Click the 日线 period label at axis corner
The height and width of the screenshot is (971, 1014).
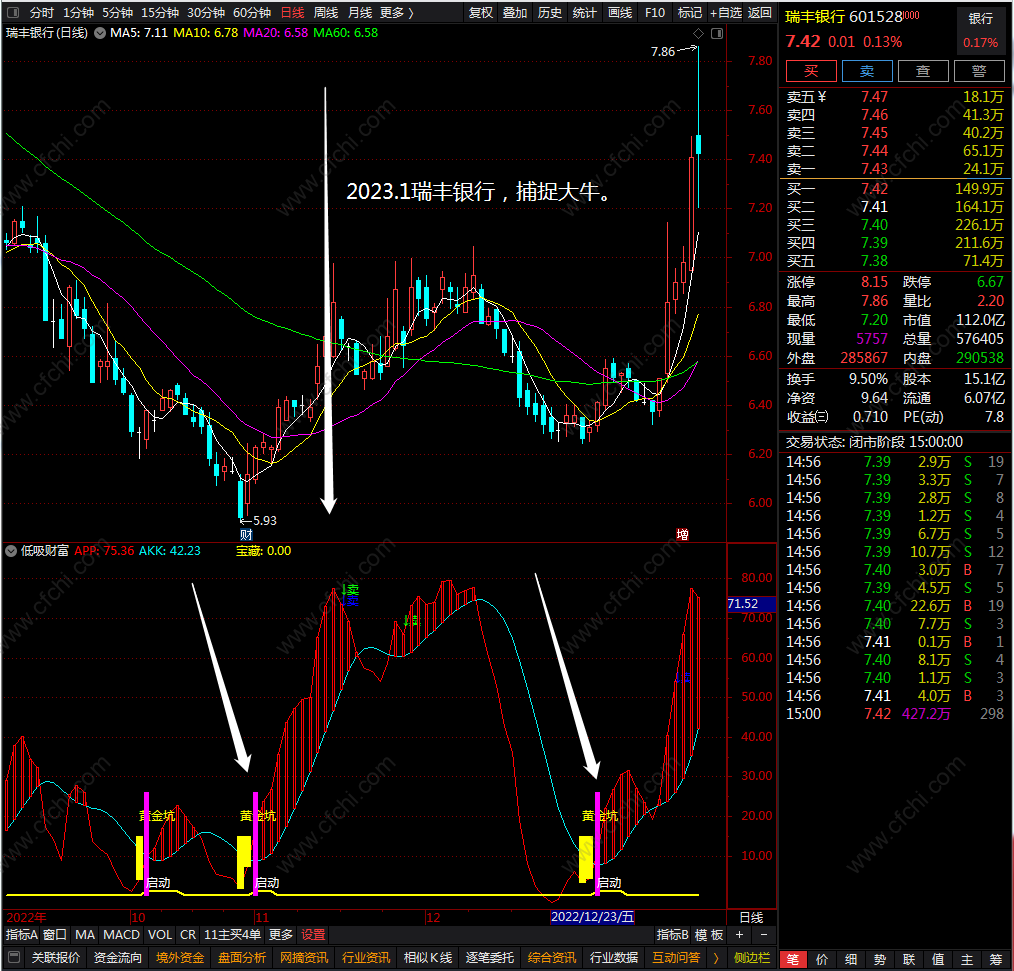pos(751,917)
